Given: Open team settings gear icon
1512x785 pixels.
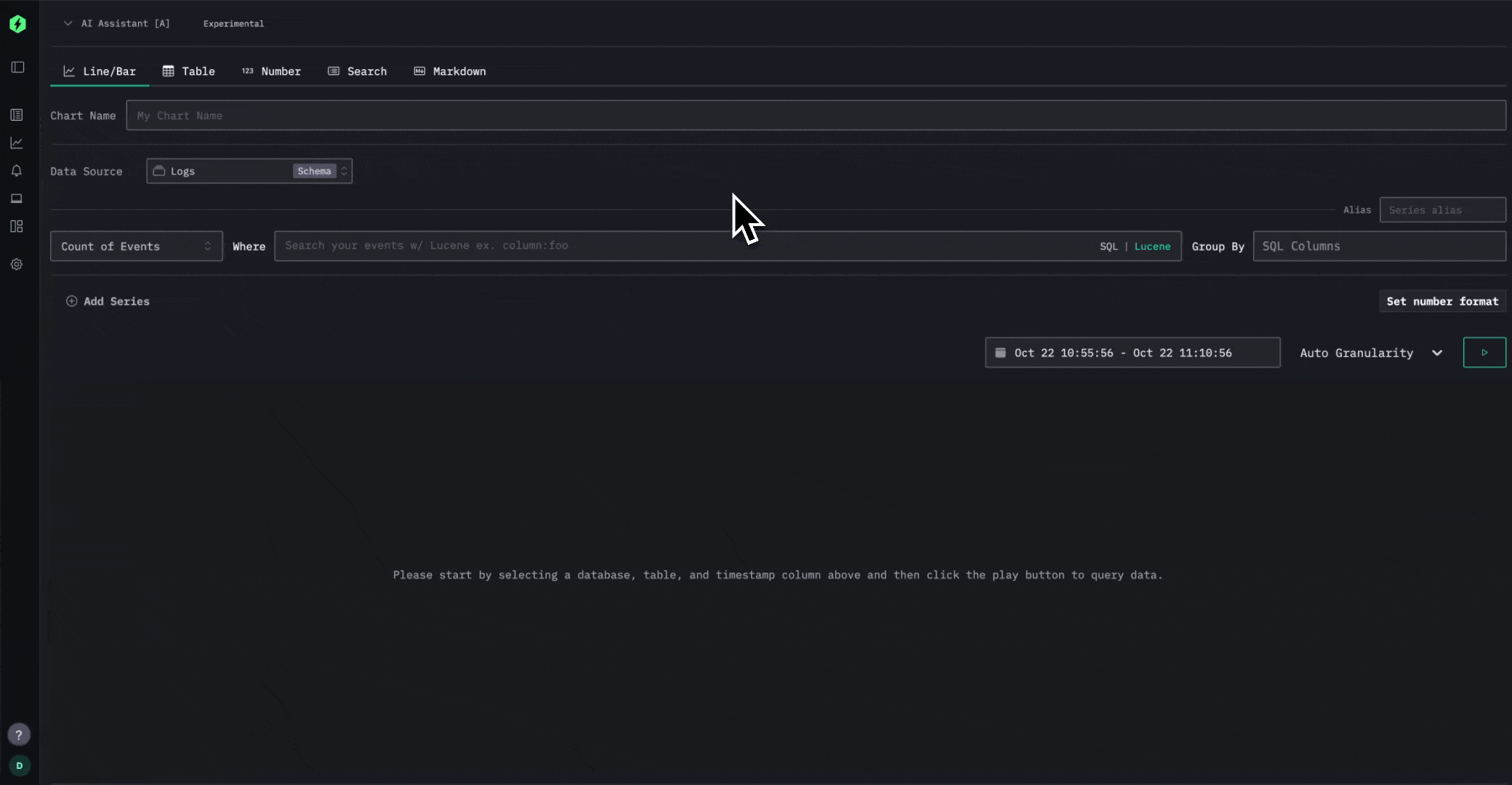Looking at the screenshot, I should pos(17,265).
